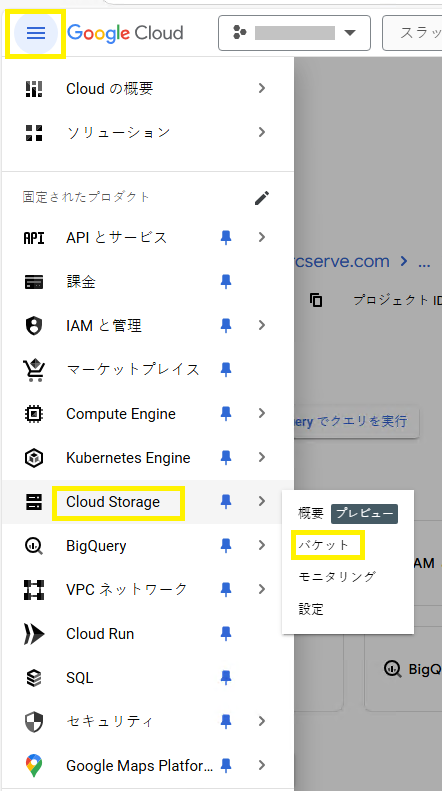Image resolution: width=442 pixels, height=791 pixels.
Task: Click the SQL stack icon
Action: [34, 677]
